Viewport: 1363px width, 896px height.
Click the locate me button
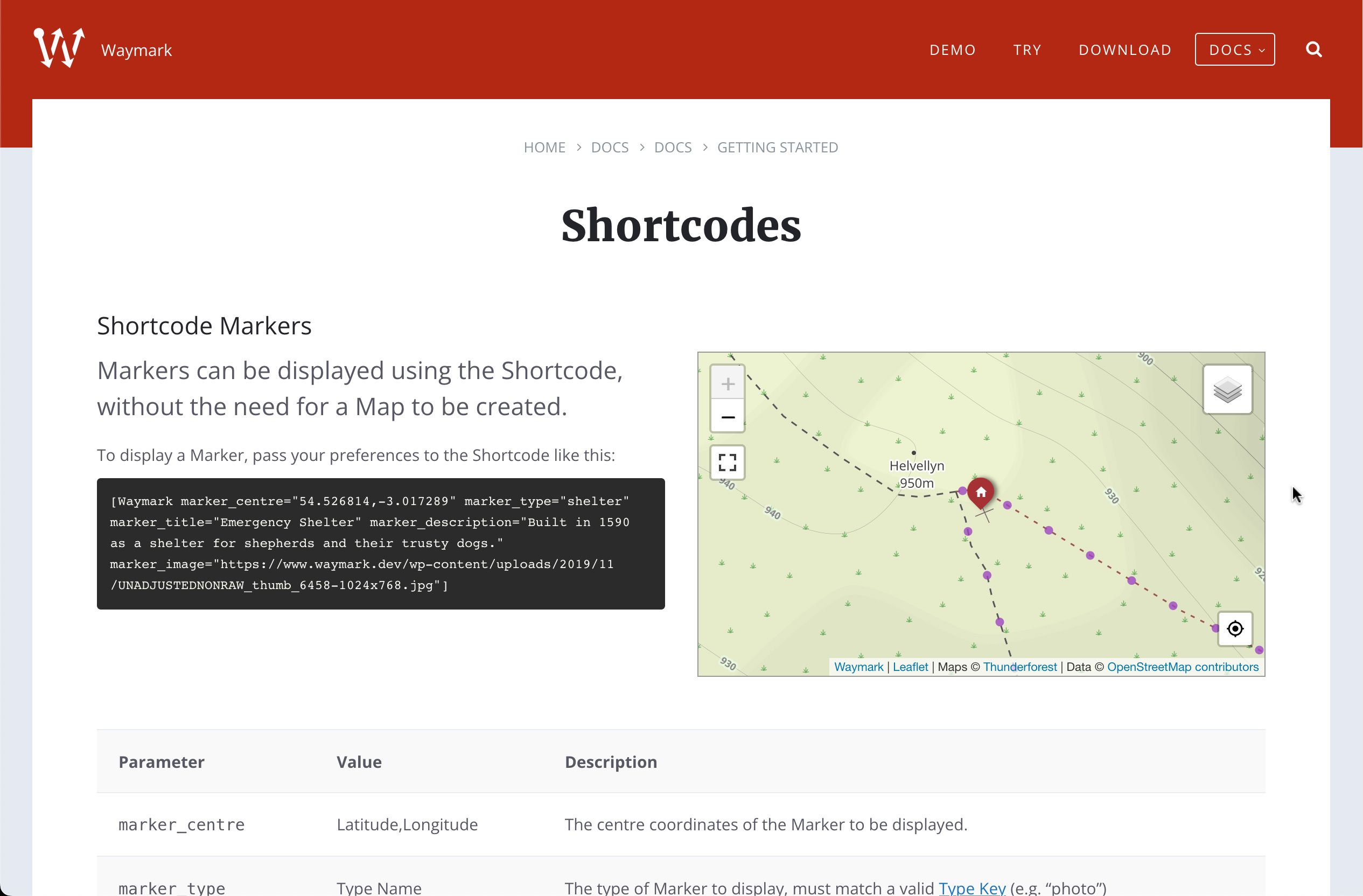[1235, 628]
